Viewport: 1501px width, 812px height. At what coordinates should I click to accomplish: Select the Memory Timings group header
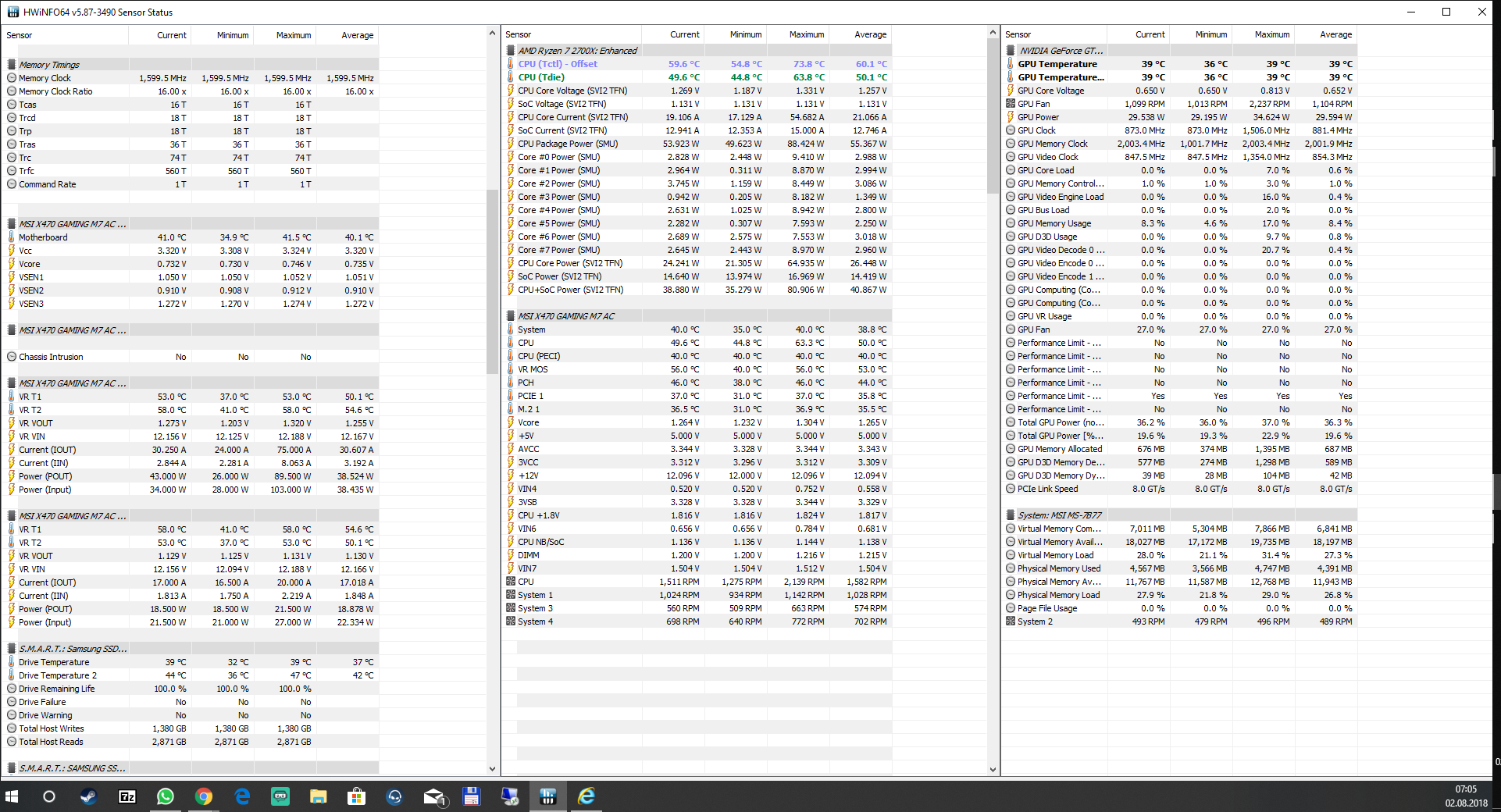click(x=191, y=65)
